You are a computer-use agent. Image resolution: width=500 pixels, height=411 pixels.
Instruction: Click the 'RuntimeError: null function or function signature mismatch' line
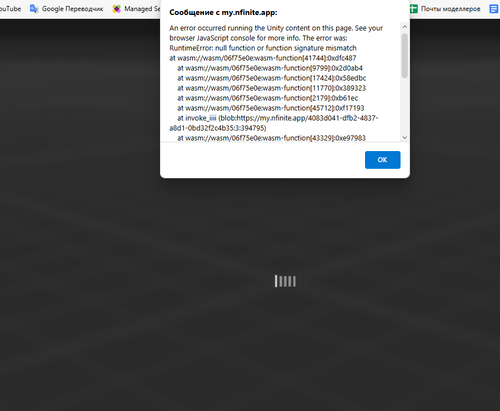point(263,48)
